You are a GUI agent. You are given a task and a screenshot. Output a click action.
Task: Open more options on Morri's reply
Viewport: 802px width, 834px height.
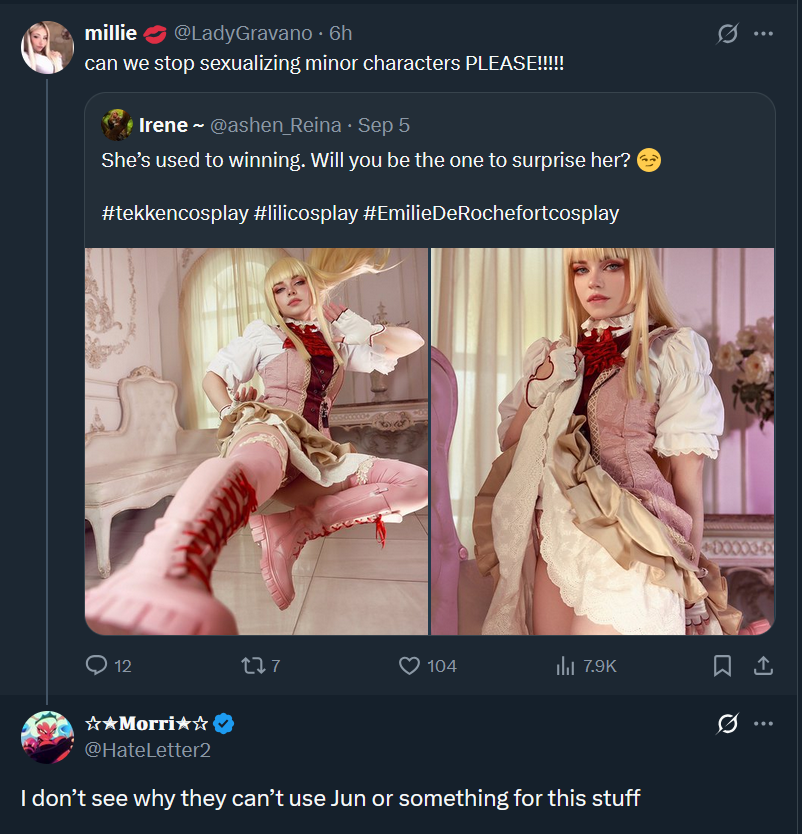[x=763, y=725]
